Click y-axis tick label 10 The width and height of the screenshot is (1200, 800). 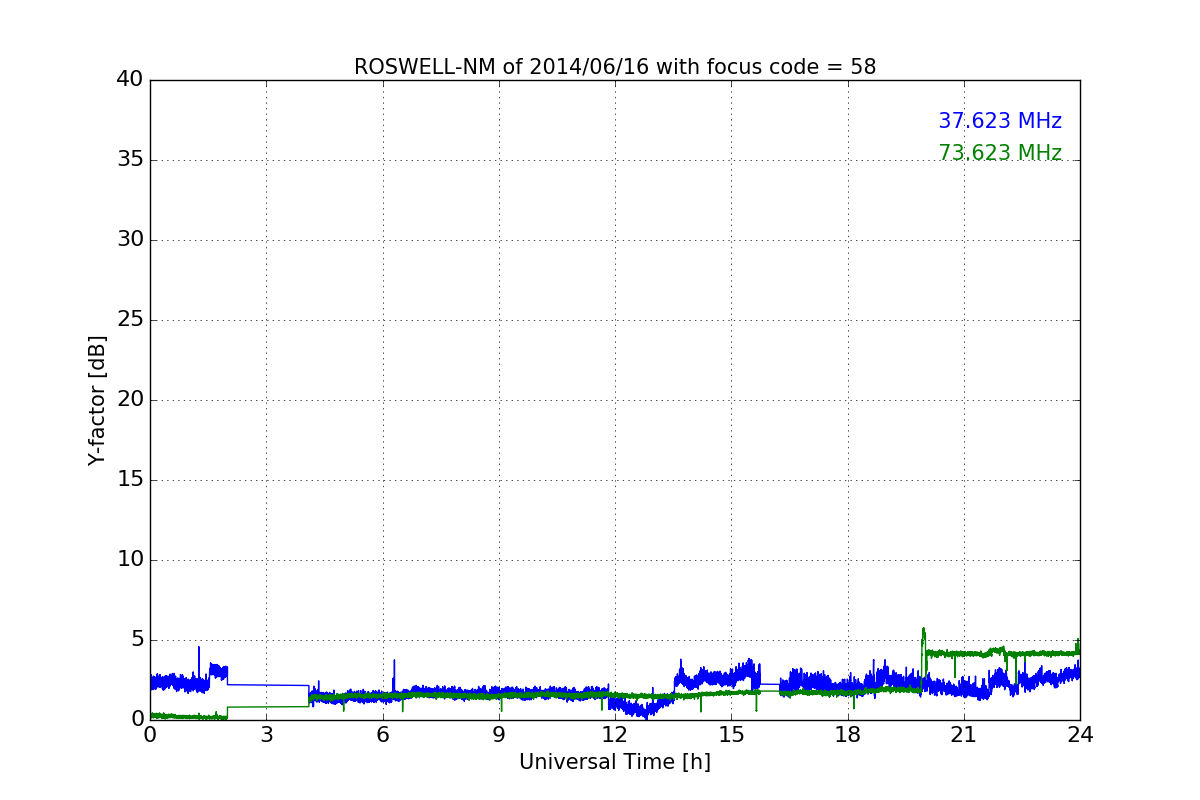tap(130, 559)
